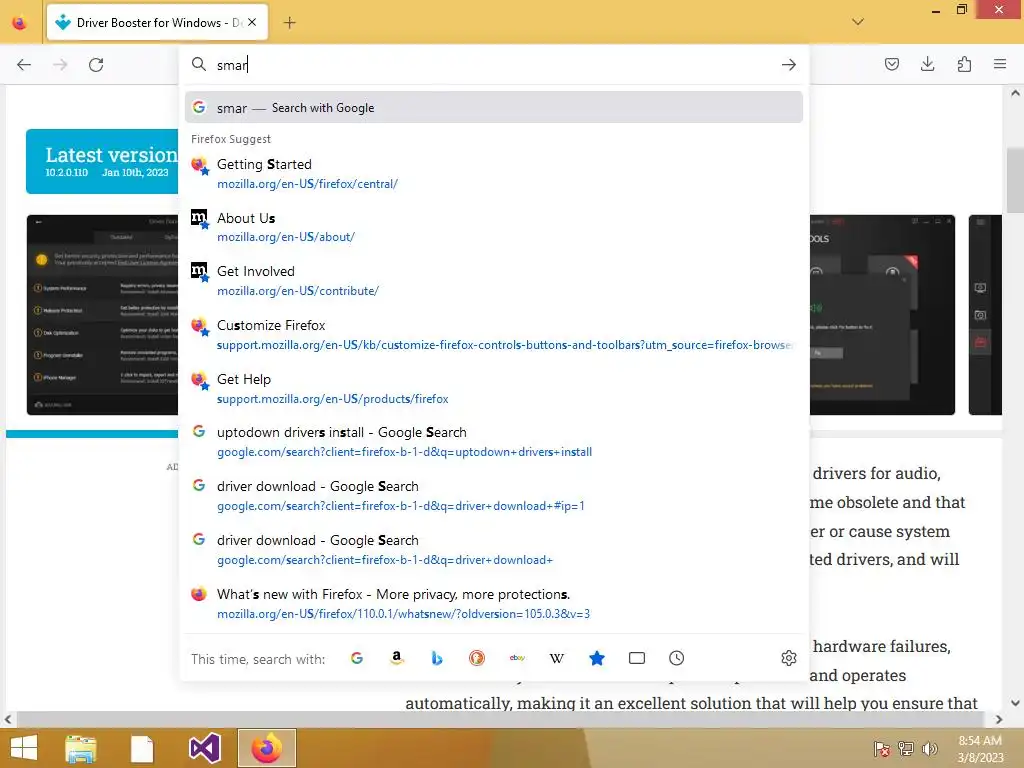The image size is (1024, 768).
Task: Click the address bar text field
Action: point(493,65)
